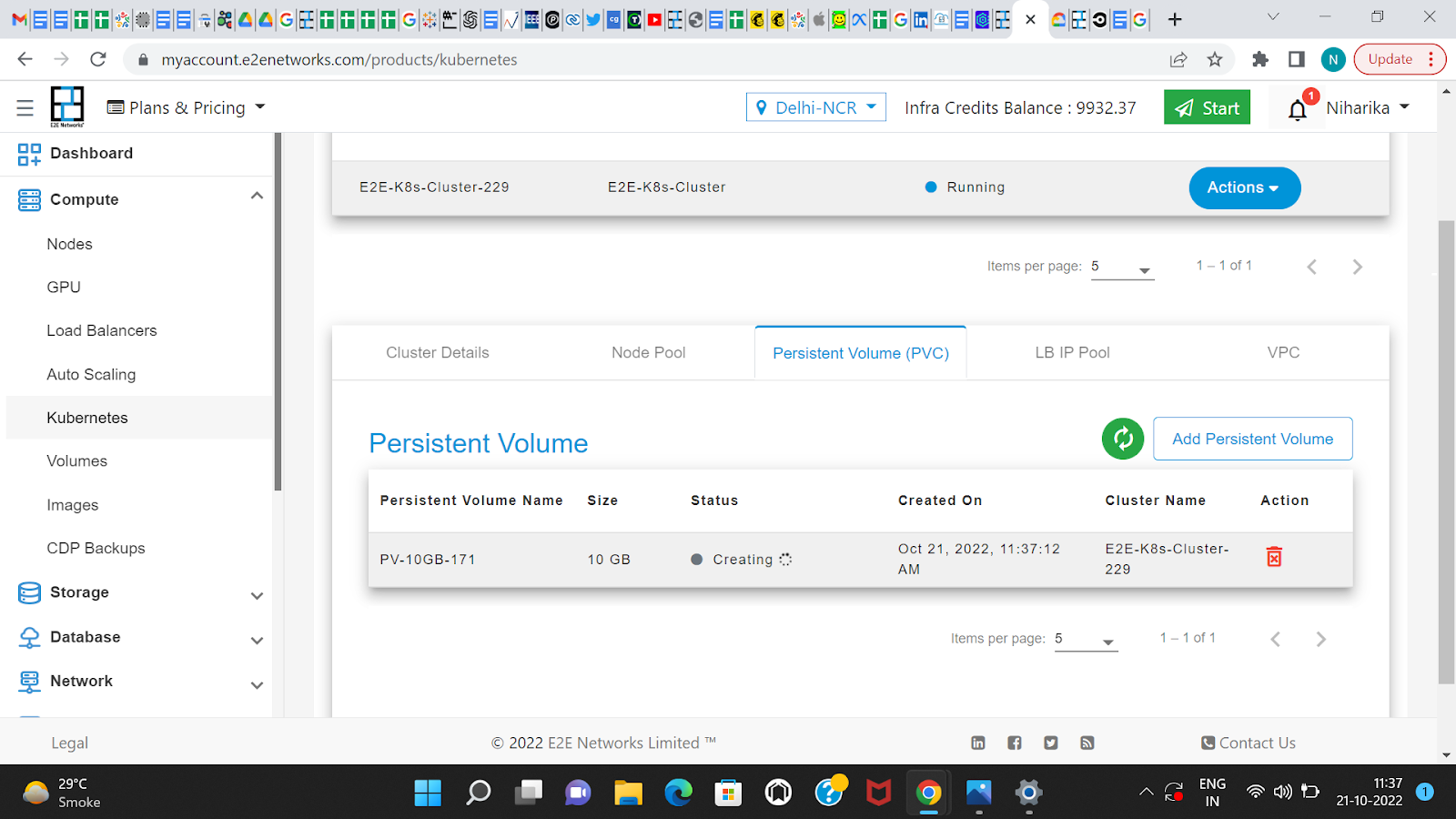Change the items per page for the clusters list

(x=1122, y=268)
